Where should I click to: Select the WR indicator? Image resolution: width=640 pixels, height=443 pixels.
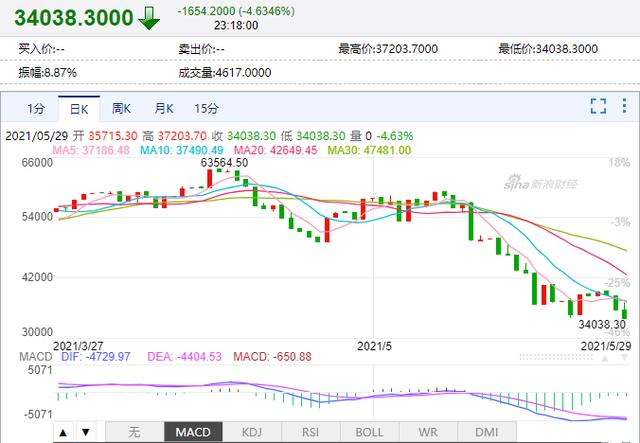(428, 432)
